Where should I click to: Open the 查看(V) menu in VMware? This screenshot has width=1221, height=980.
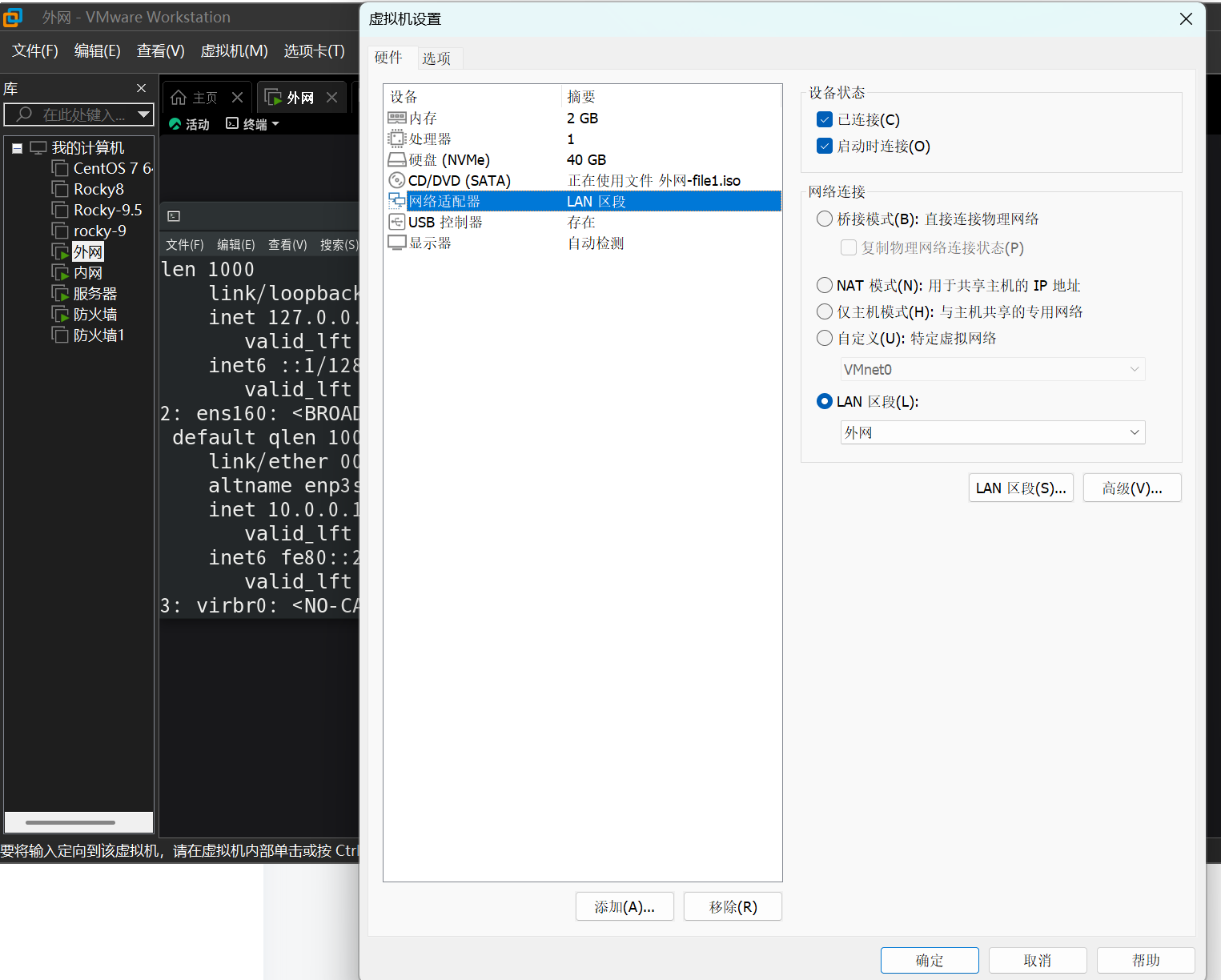tap(161, 50)
